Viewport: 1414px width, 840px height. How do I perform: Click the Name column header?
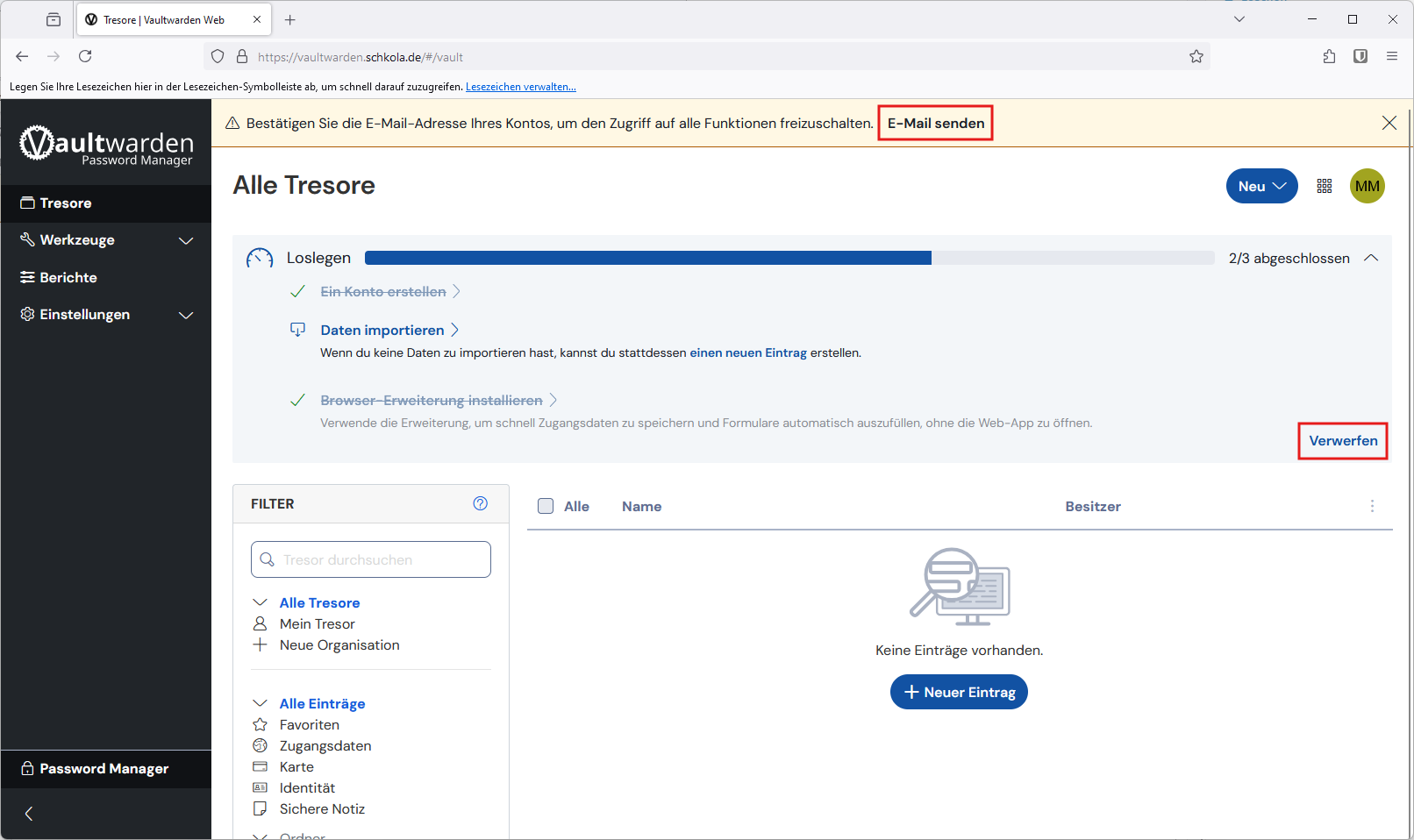[642, 507]
